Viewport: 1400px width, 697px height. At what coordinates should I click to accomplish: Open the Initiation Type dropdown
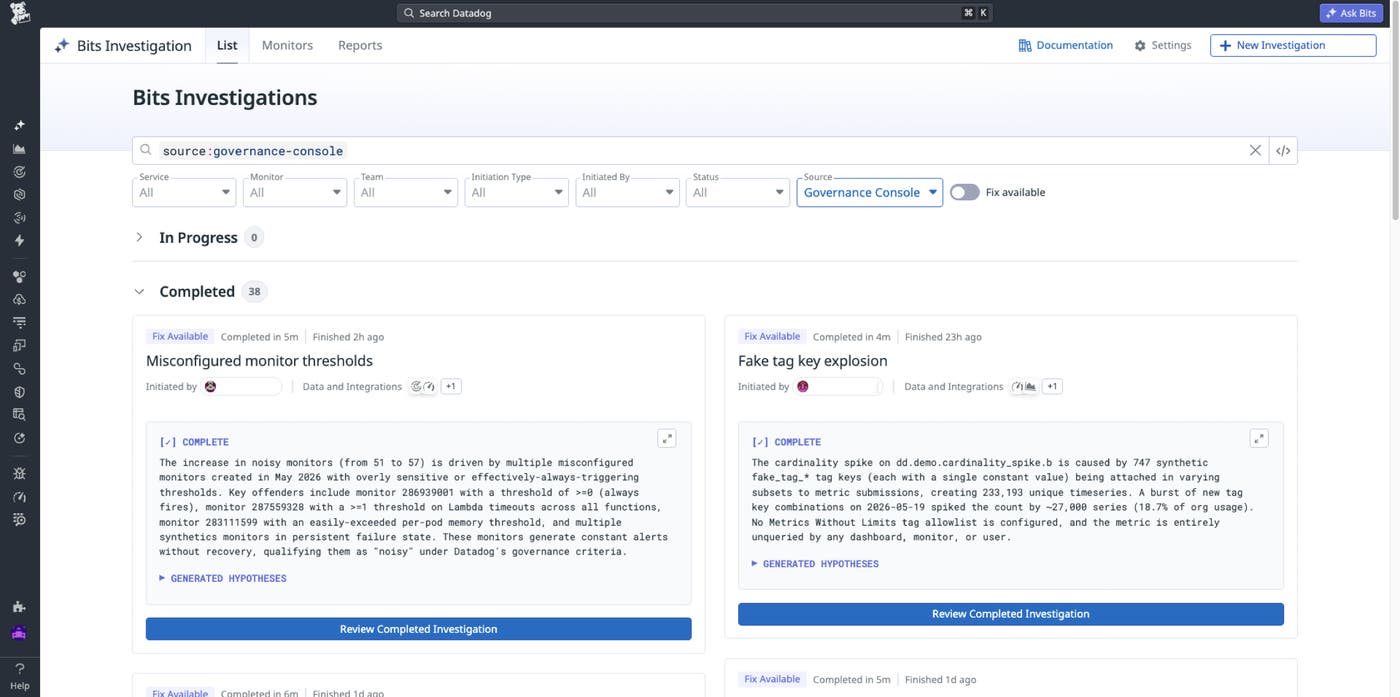click(x=516, y=192)
